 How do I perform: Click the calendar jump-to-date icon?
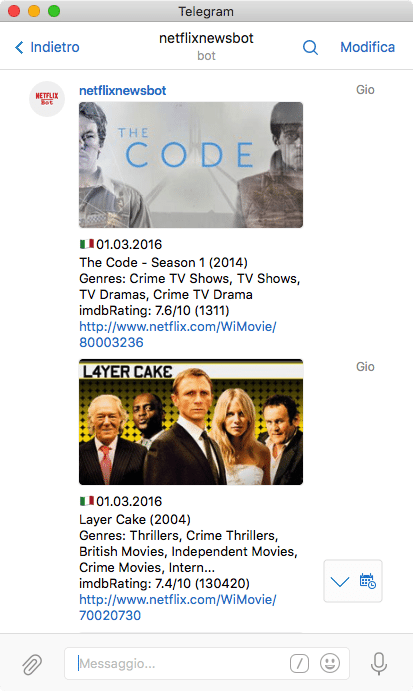[367, 581]
